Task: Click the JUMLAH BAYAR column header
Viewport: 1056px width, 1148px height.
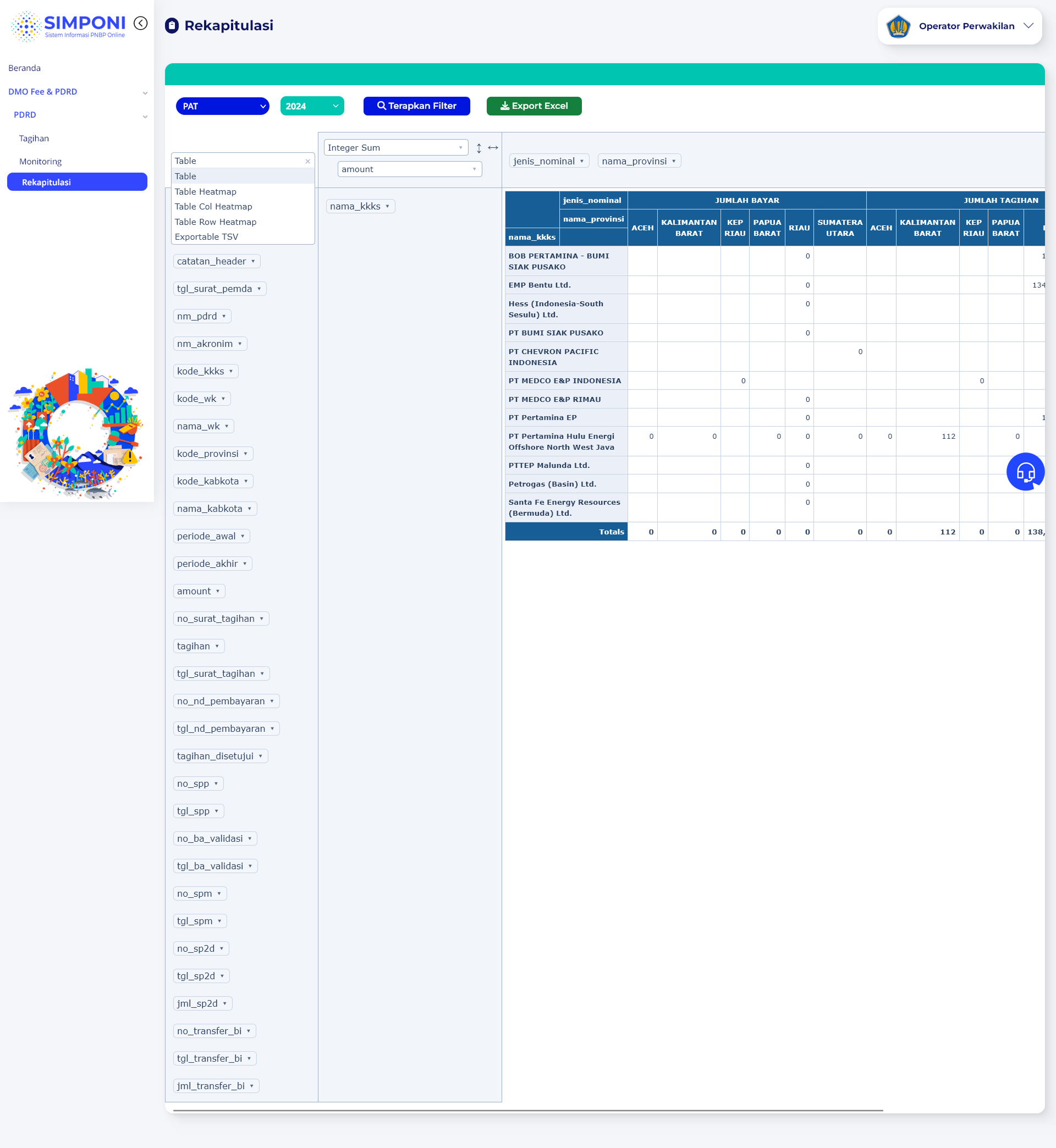Action: [747, 201]
